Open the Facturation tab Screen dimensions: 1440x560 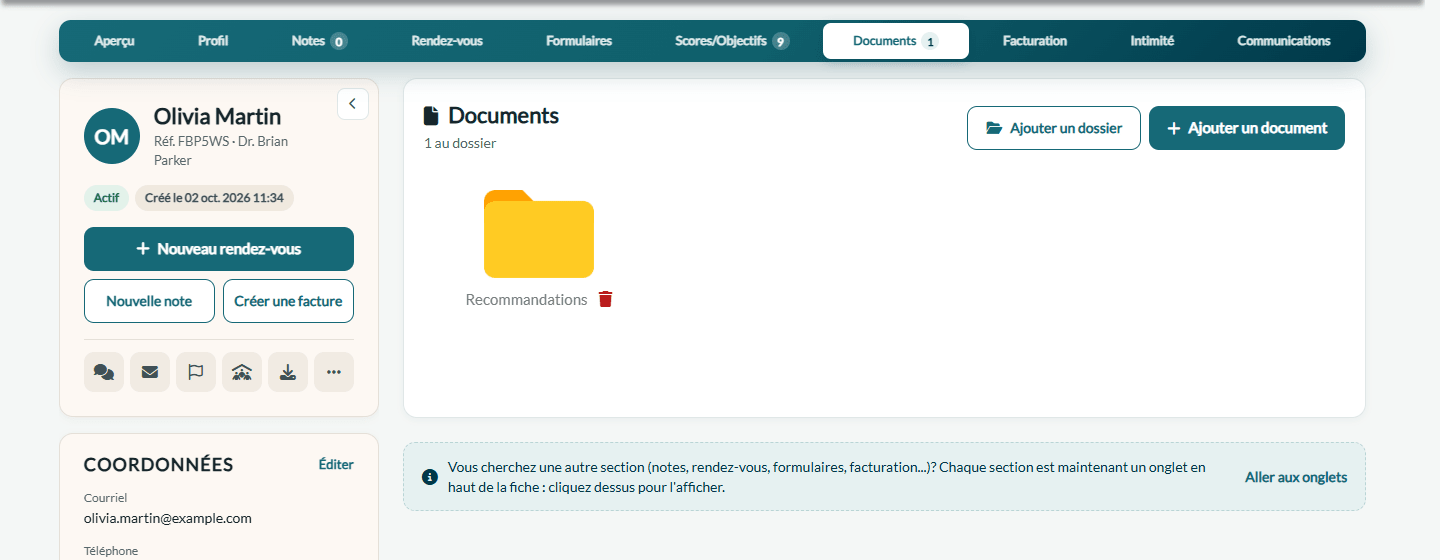(x=1035, y=41)
